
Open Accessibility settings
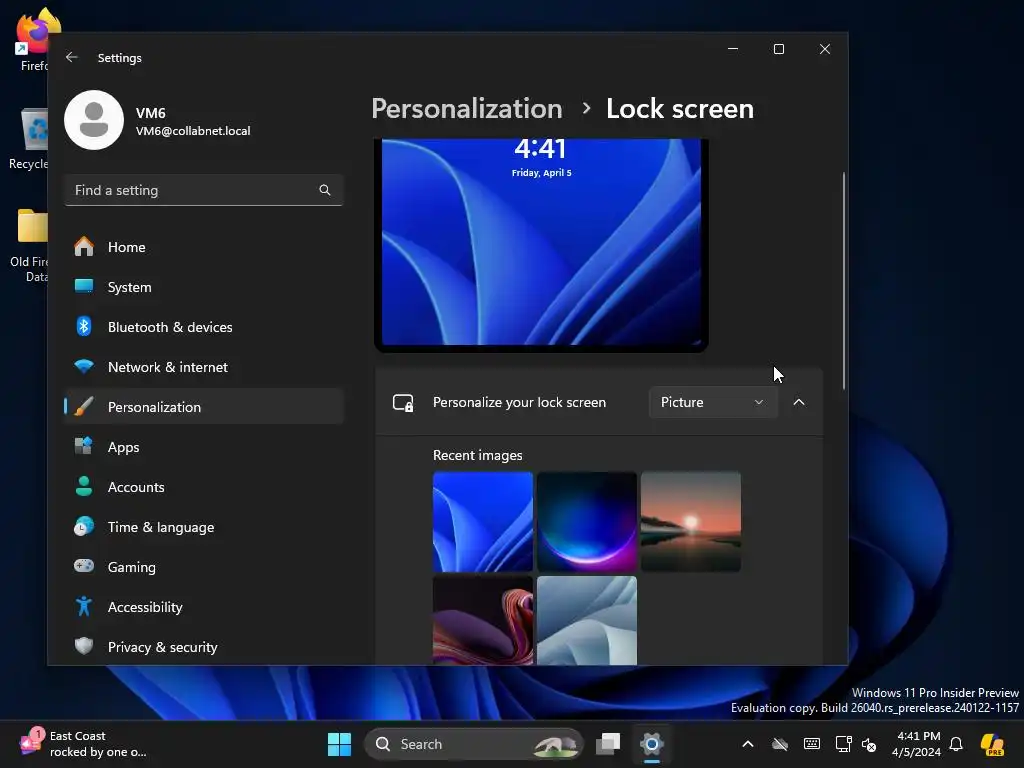coord(204,607)
